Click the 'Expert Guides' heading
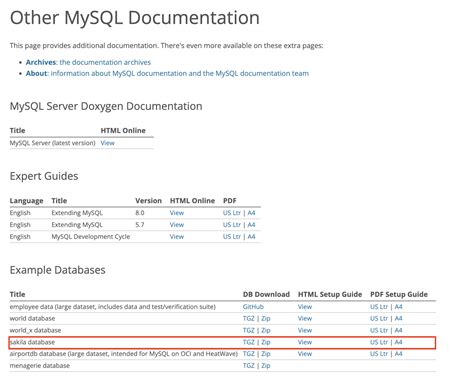Image resolution: width=474 pixels, height=387 pixels. (x=44, y=176)
